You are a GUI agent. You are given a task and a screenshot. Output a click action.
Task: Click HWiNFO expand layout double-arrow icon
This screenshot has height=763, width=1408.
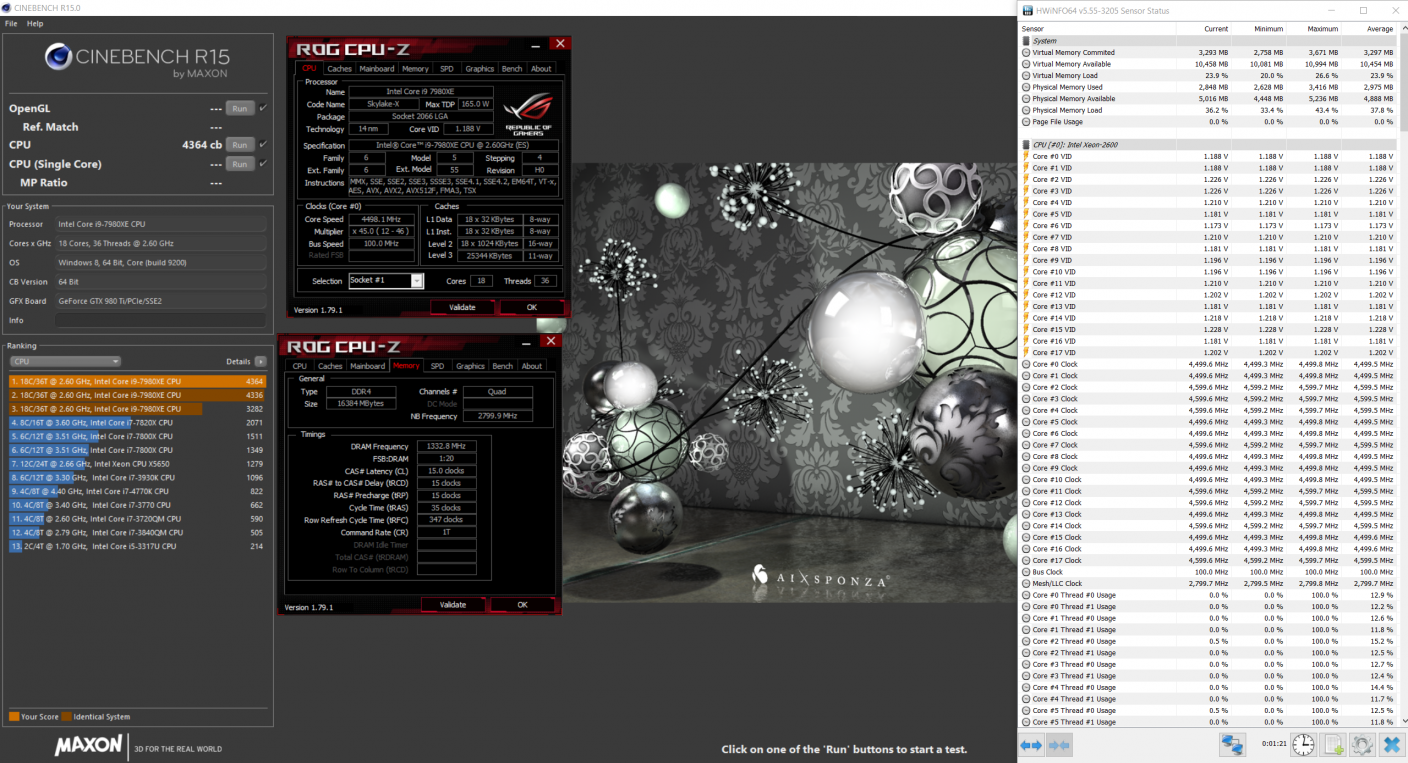coord(1031,745)
